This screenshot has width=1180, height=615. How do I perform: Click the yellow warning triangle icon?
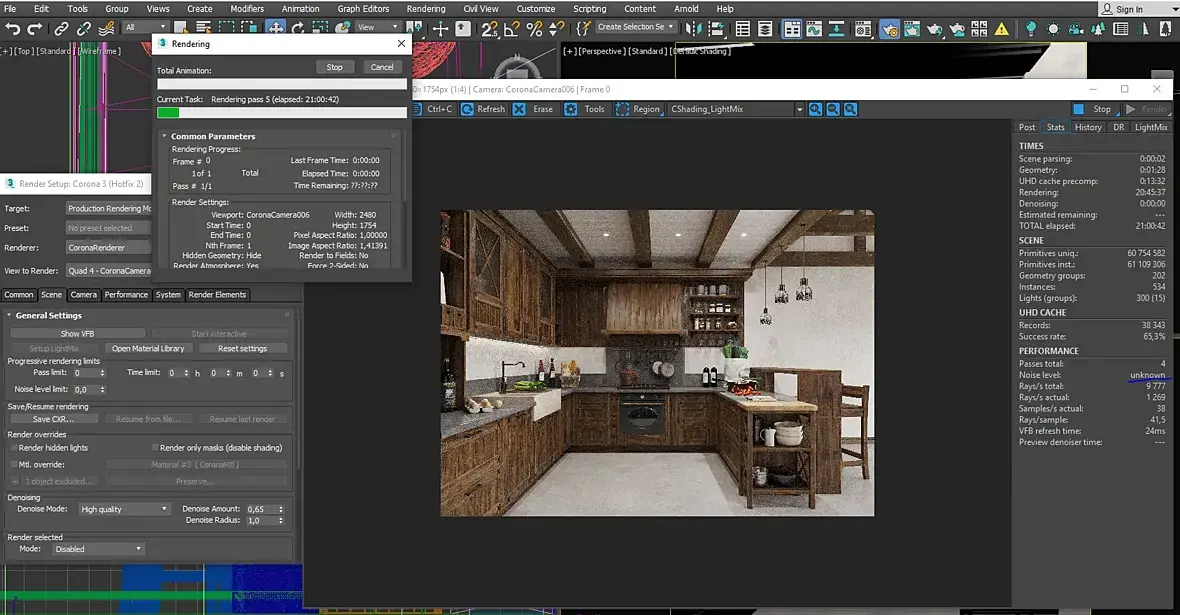(1002, 29)
